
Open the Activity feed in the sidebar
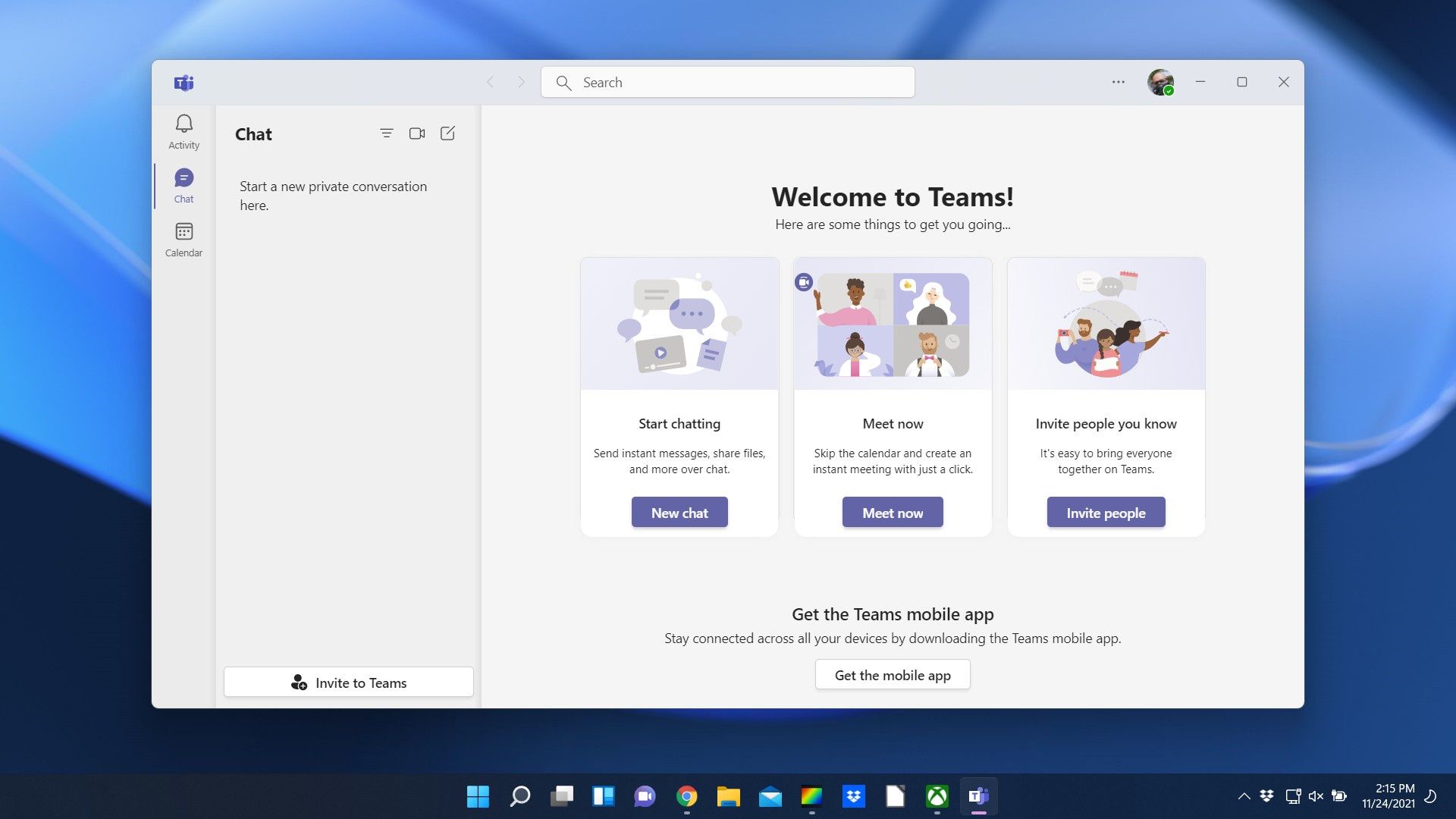click(184, 132)
